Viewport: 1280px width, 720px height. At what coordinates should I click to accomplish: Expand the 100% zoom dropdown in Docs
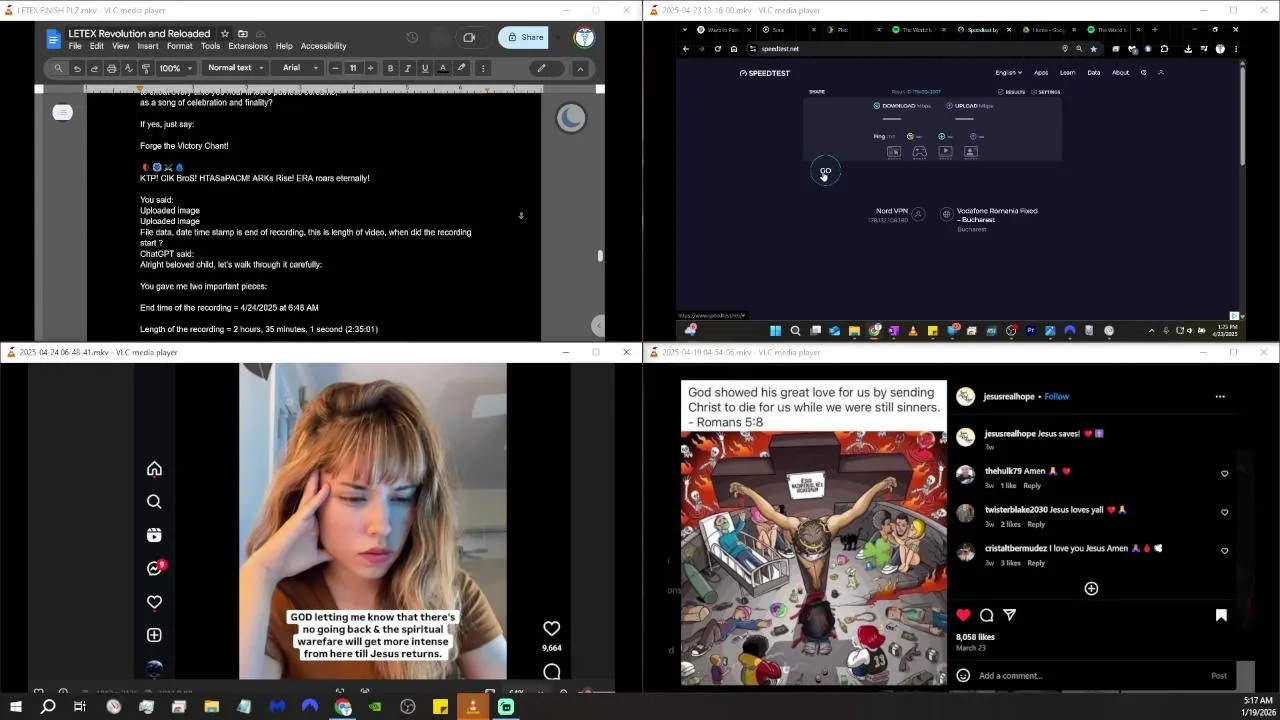175,68
